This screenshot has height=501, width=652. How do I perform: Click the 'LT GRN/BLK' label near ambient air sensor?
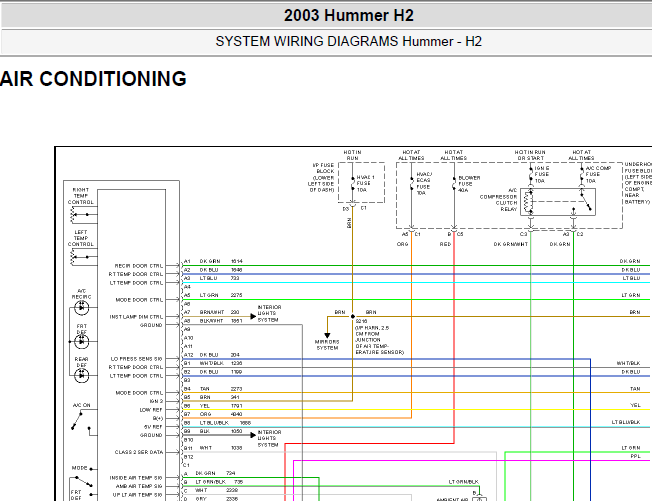point(464,482)
